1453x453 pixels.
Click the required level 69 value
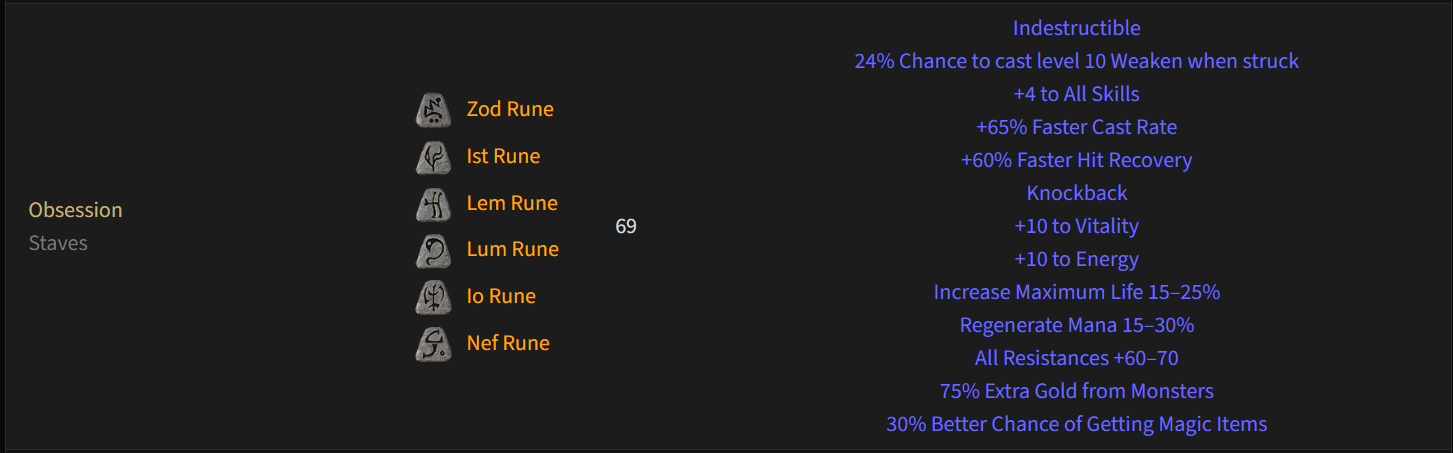point(626,226)
